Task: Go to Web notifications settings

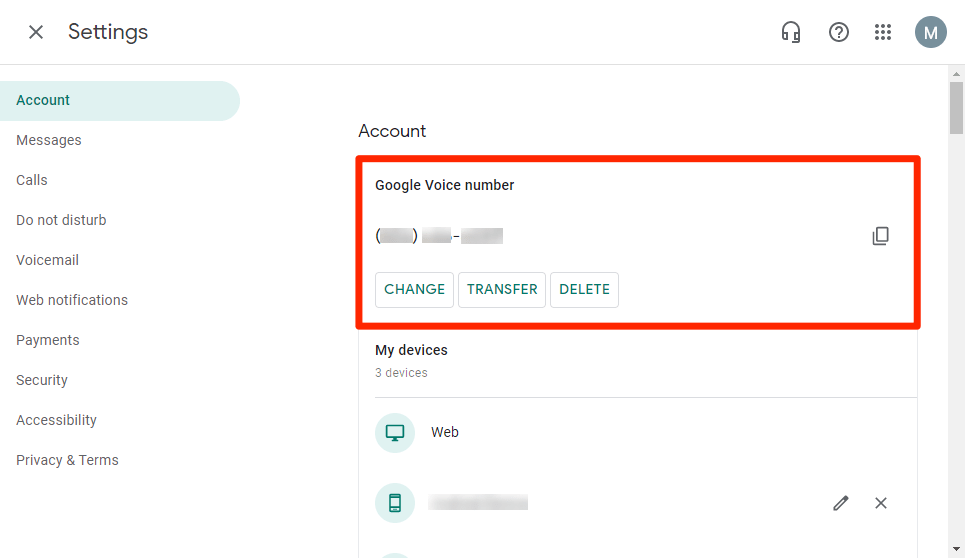Action: pyautogui.click(x=72, y=300)
